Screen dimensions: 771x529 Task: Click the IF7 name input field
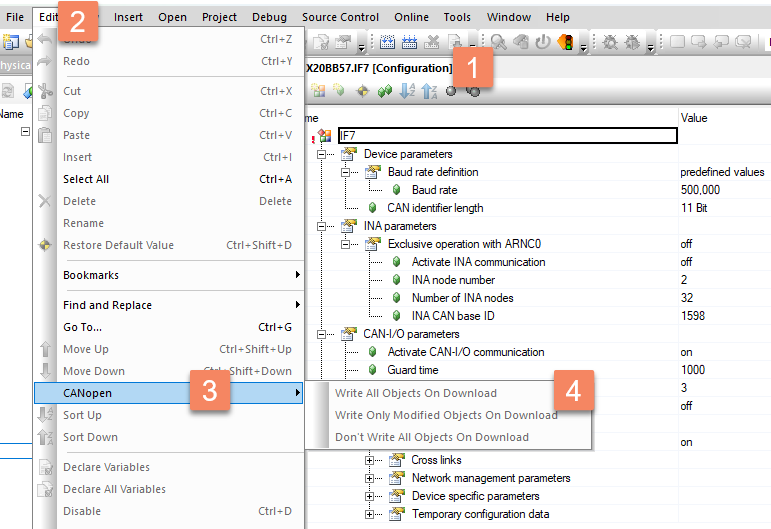pyautogui.click(x=507, y=136)
